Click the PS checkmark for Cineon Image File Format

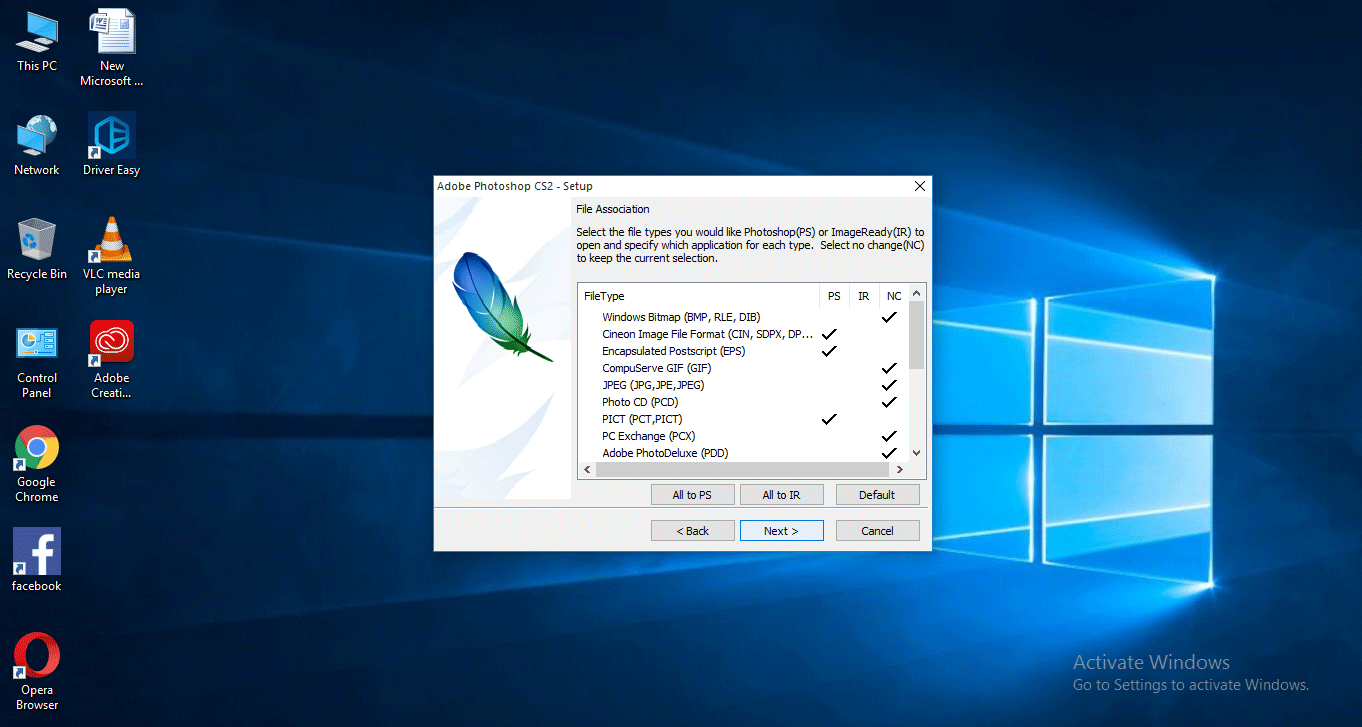pyautogui.click(x=828, y=334)
